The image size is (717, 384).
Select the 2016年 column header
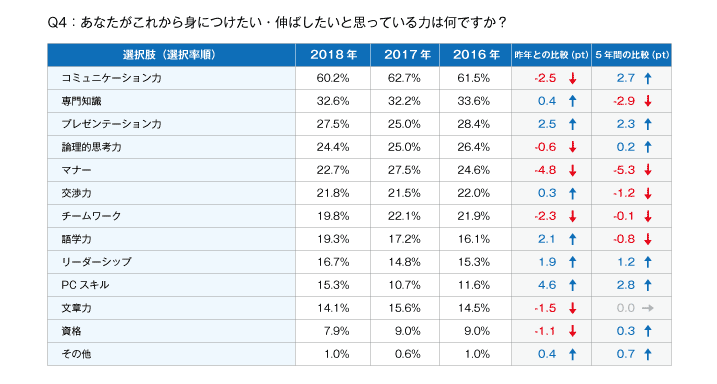(476, 55)
